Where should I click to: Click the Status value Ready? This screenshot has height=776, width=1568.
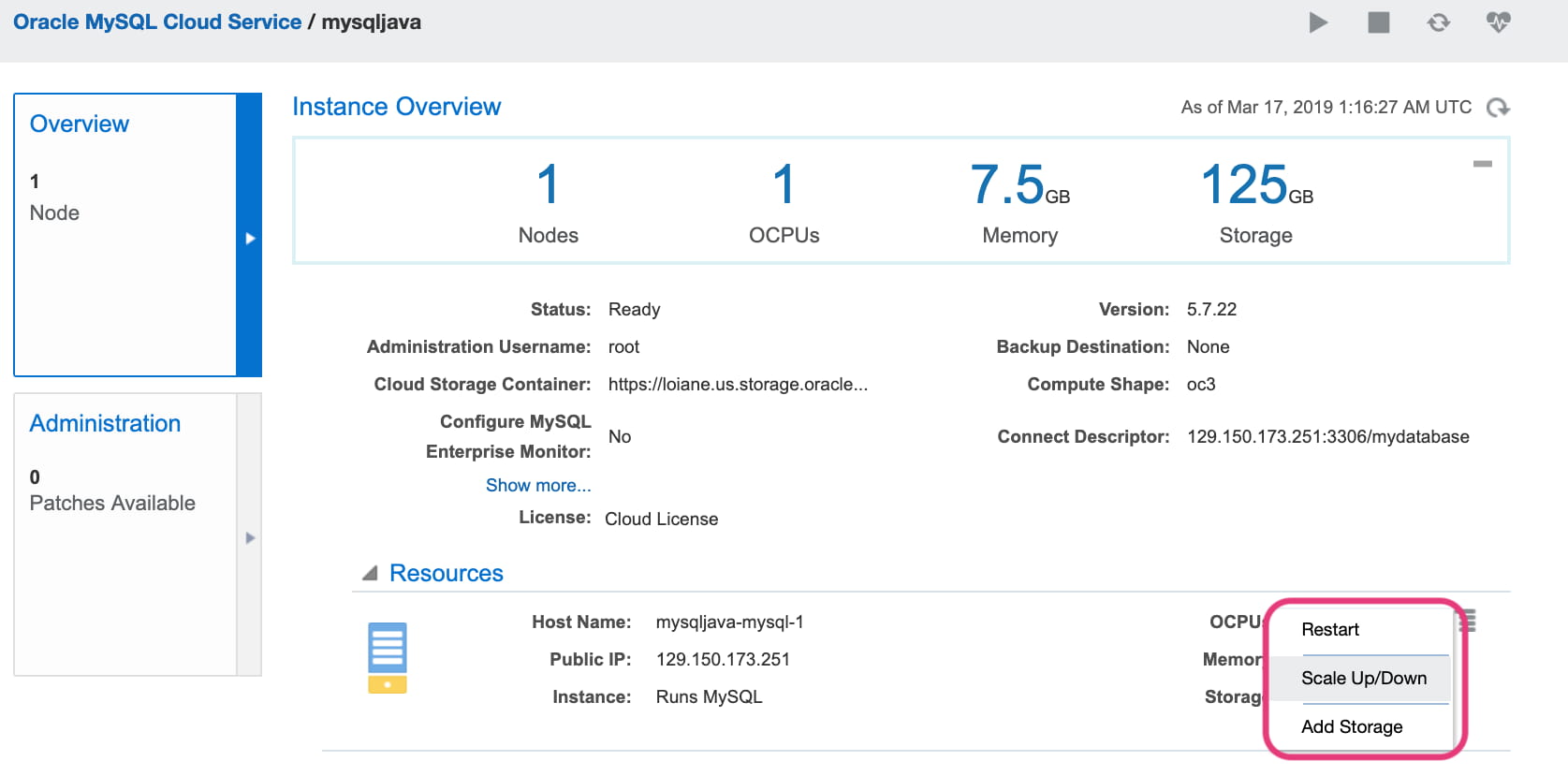click(x=634, y=310)
